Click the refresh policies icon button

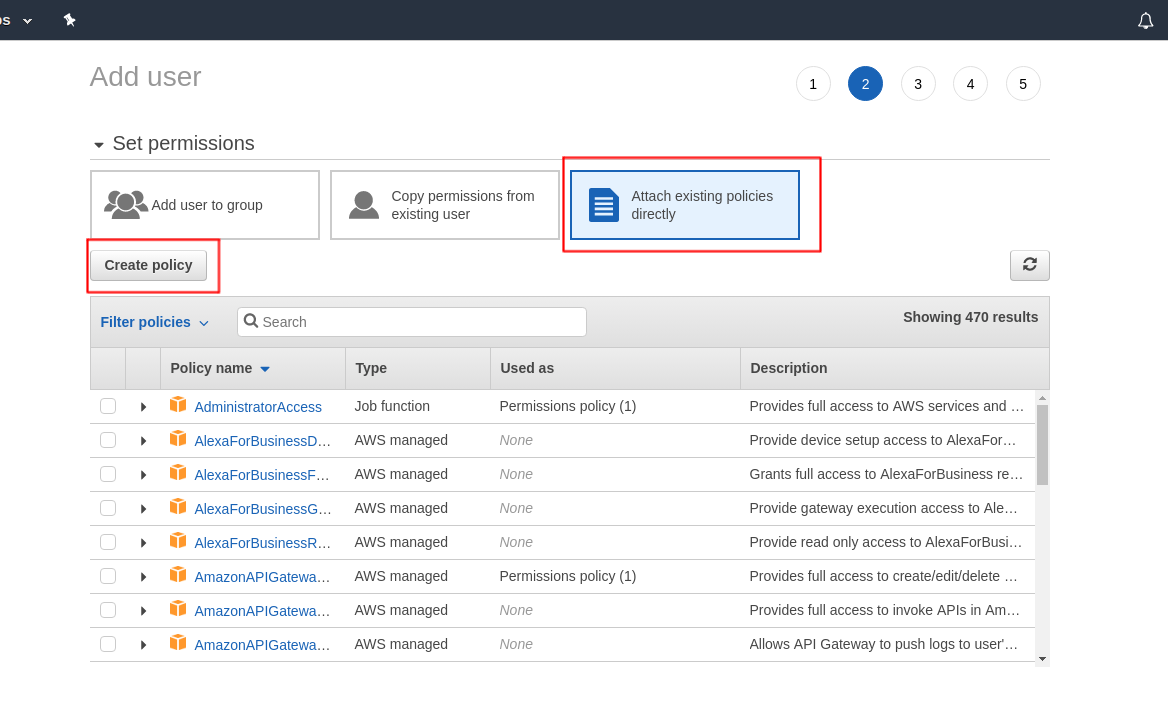[x=1029, y=265]
